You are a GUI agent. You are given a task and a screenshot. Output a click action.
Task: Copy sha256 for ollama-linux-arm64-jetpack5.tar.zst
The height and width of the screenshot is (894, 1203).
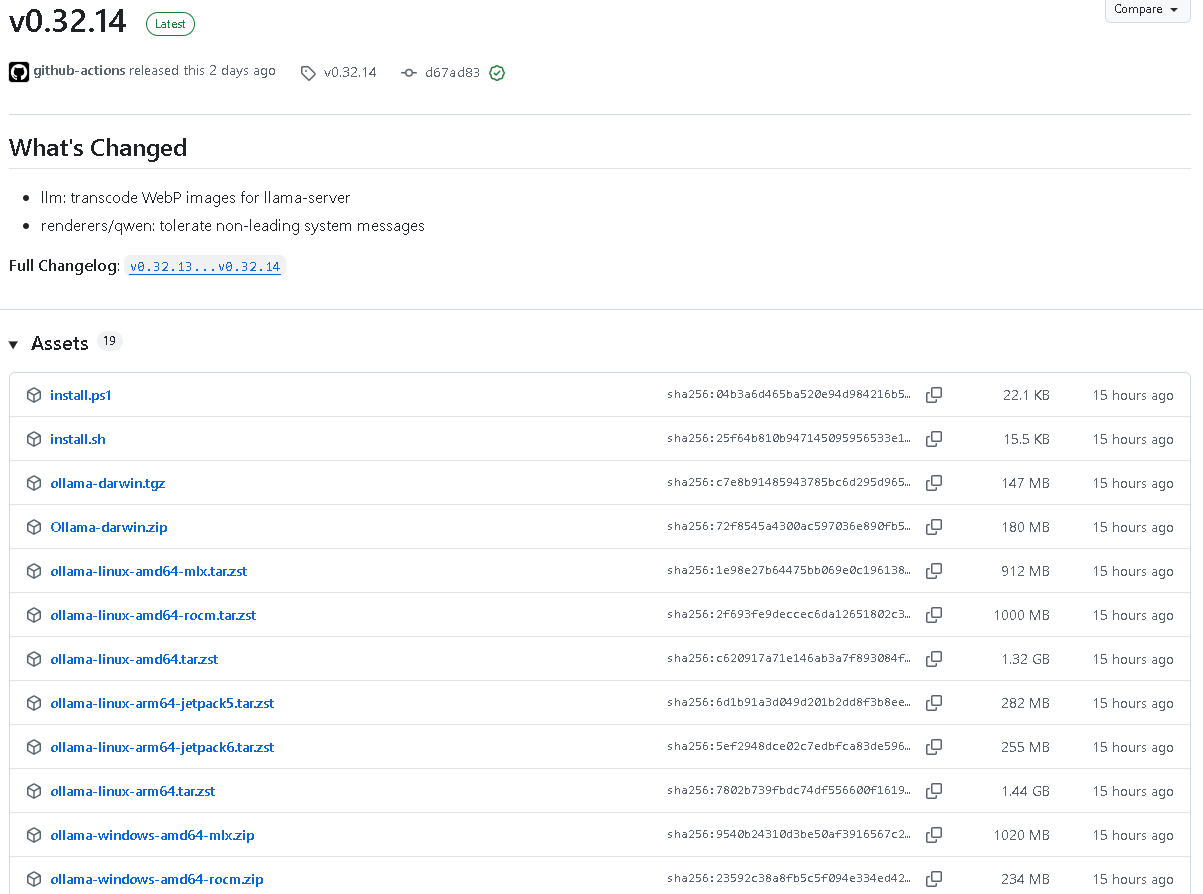coord(934,703)
